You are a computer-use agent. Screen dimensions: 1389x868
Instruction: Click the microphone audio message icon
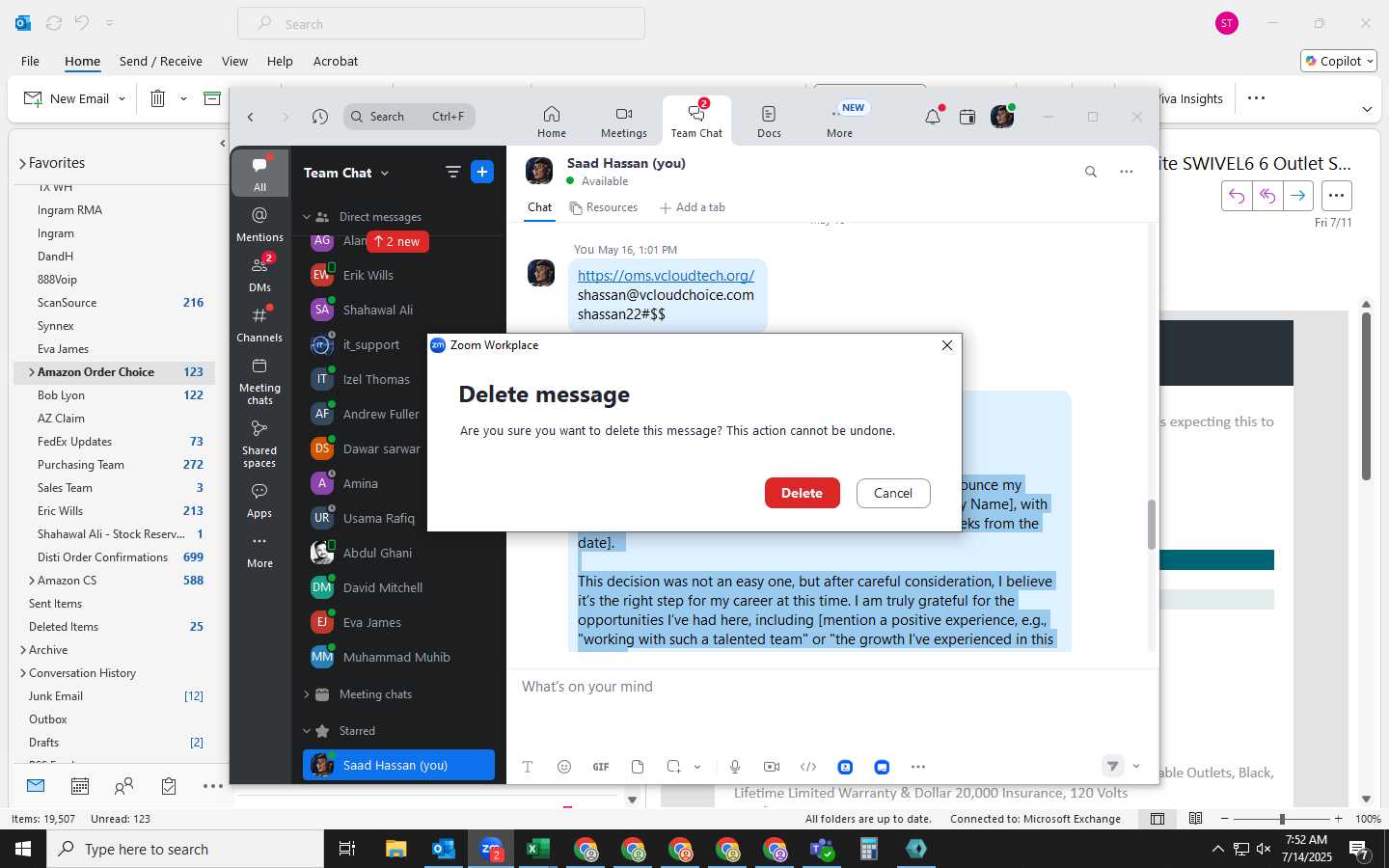[x=735, y=767]
